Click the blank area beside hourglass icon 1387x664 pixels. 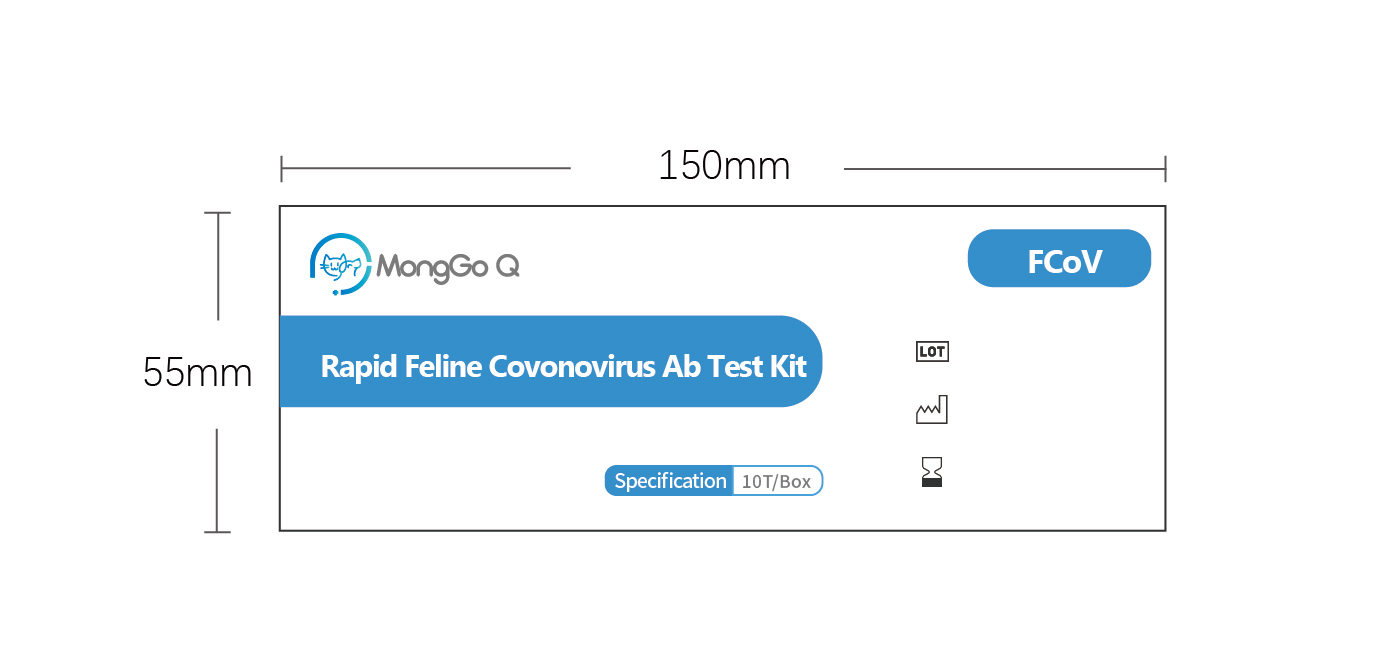[x=1050, y=472]
